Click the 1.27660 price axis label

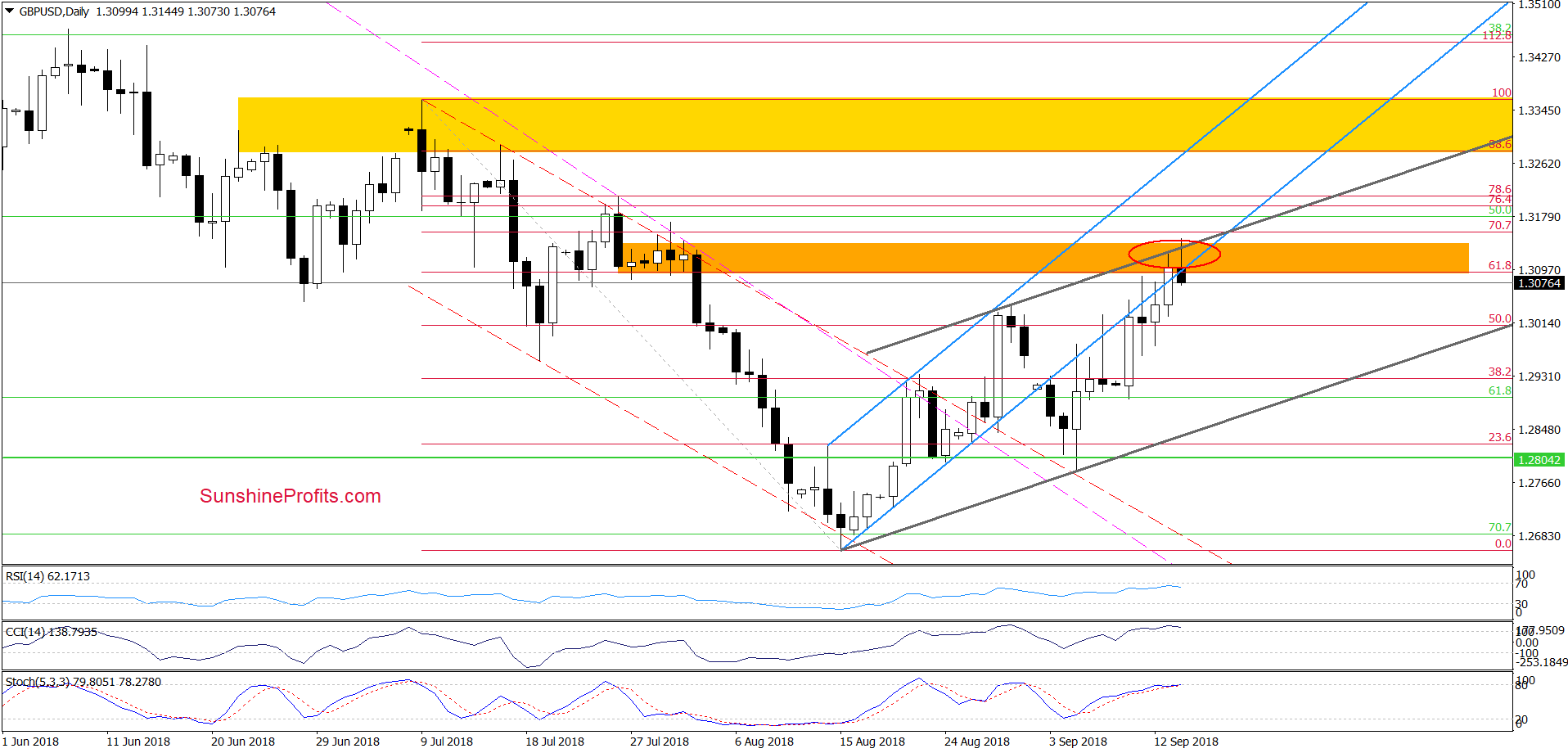coord(1539,483)
